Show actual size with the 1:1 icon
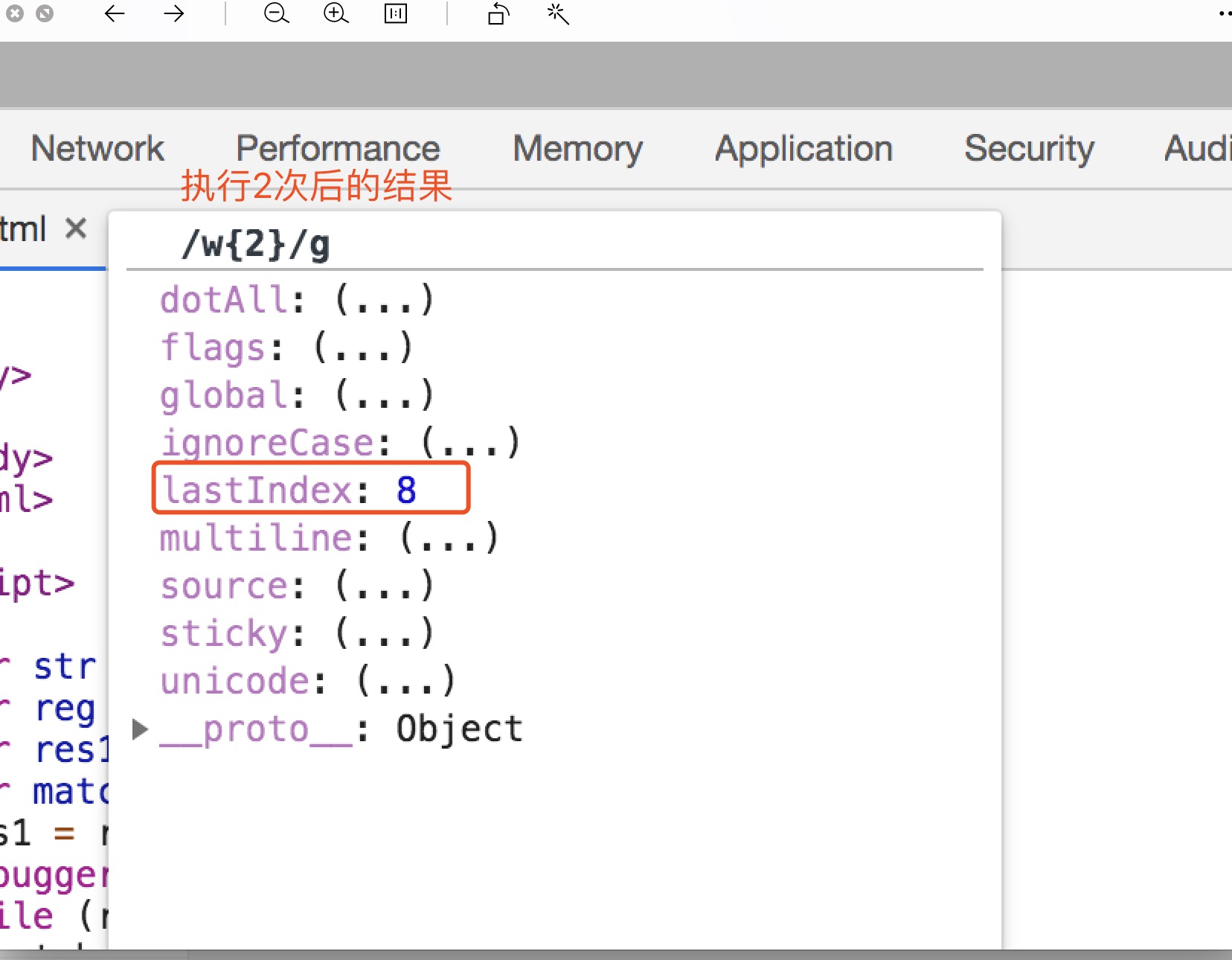This screenshot has height=960, width=1232. [x=395, y=13]
